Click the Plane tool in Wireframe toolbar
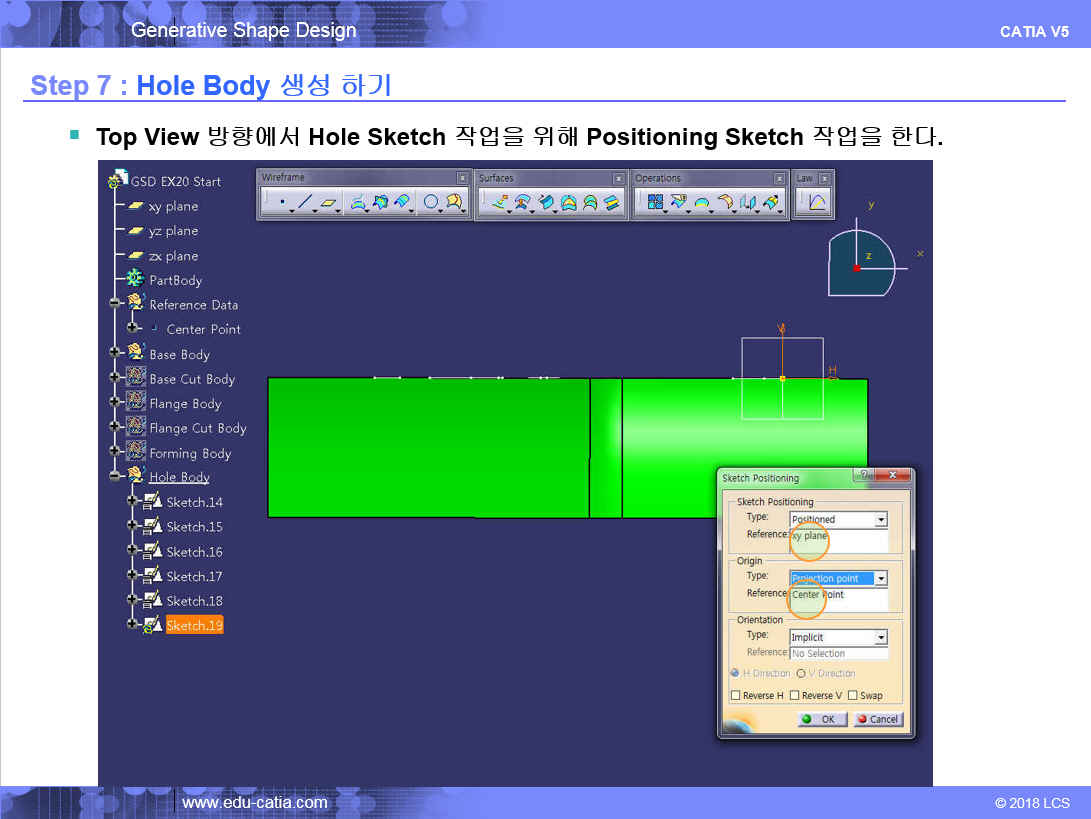The image size is (1091, 819). (329, 203)
